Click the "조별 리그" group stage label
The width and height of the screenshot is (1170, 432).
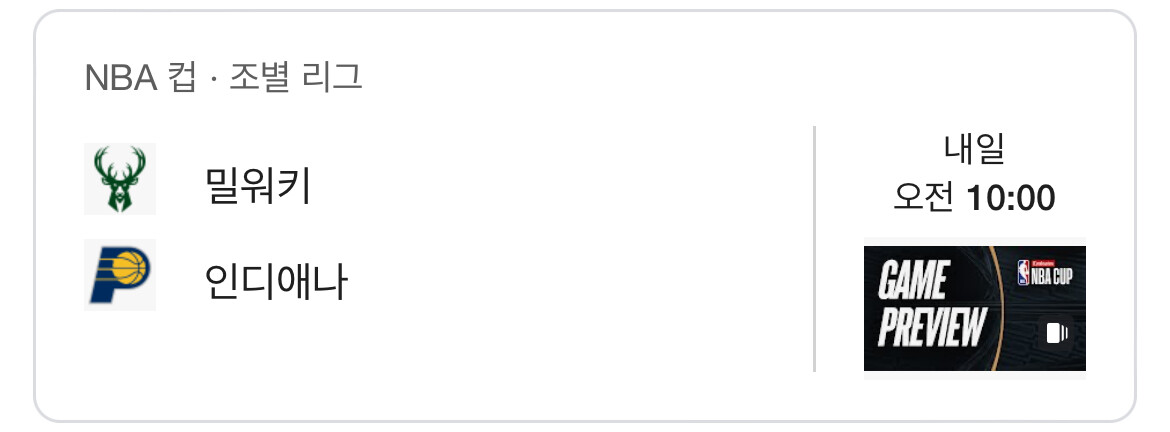(x=295, y=78)
